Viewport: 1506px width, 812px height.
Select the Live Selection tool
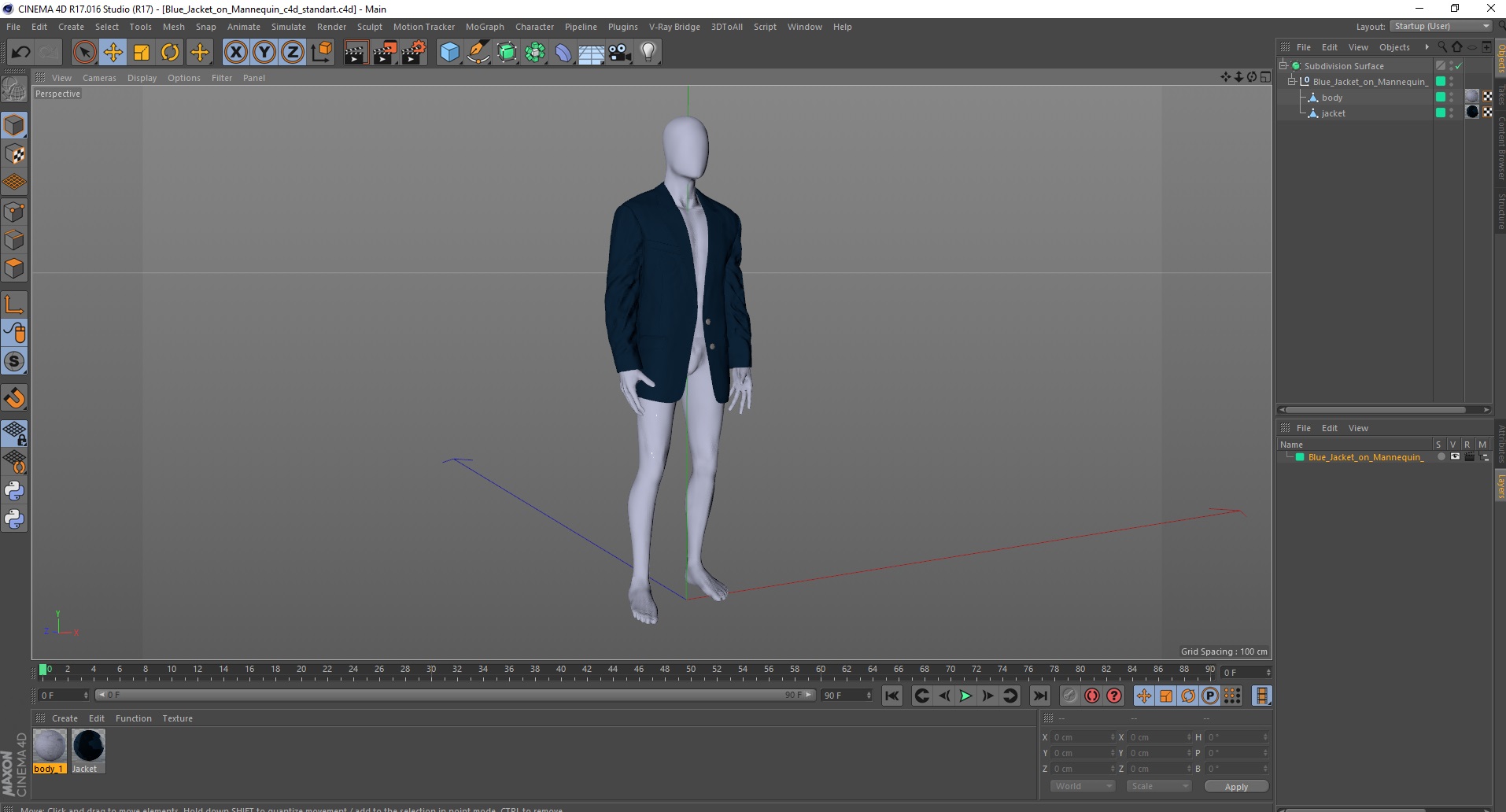tap(84, 53)
